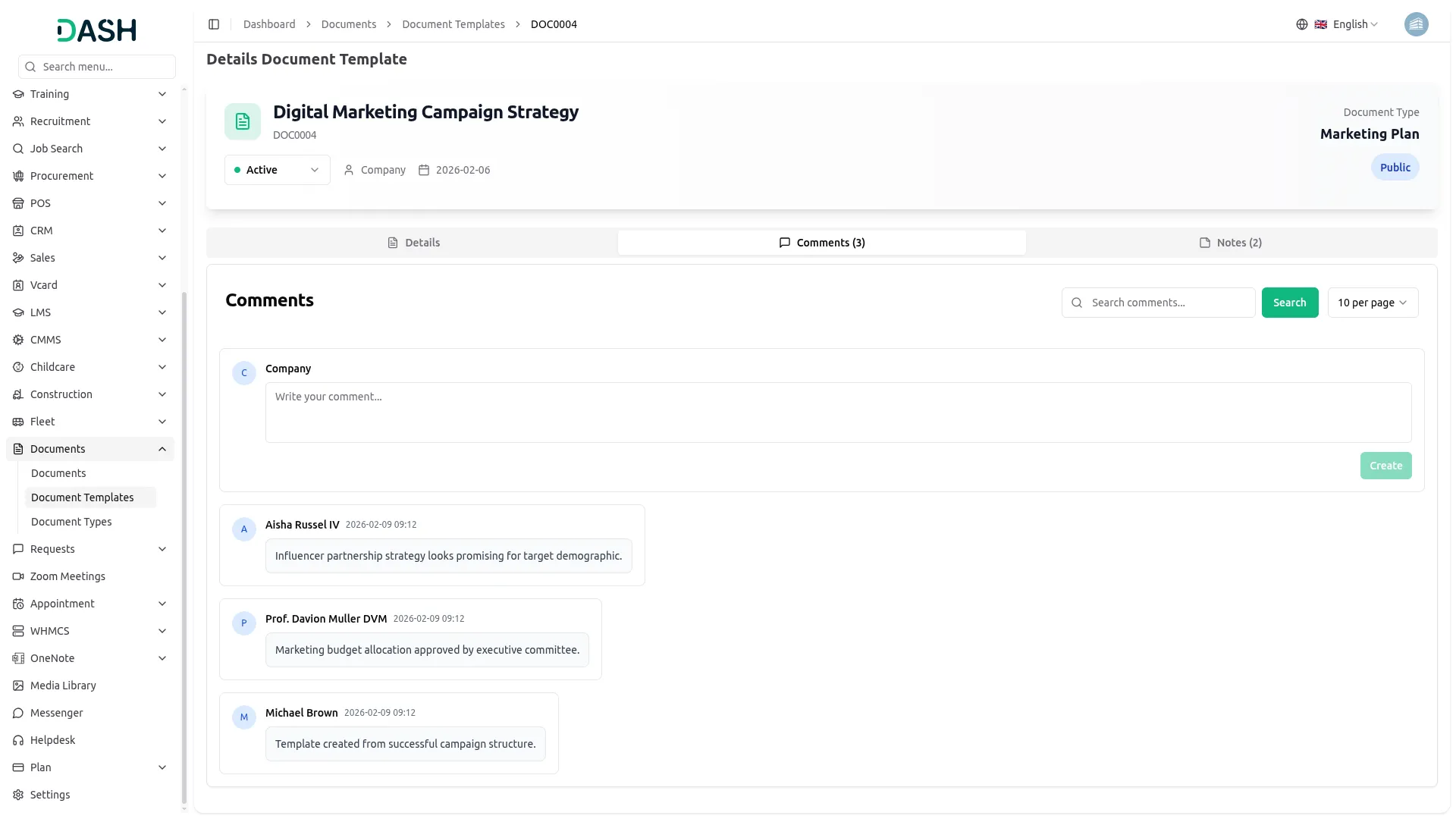Click the Search comments button
1456x819 pixels.
[x=1290, y=303]
